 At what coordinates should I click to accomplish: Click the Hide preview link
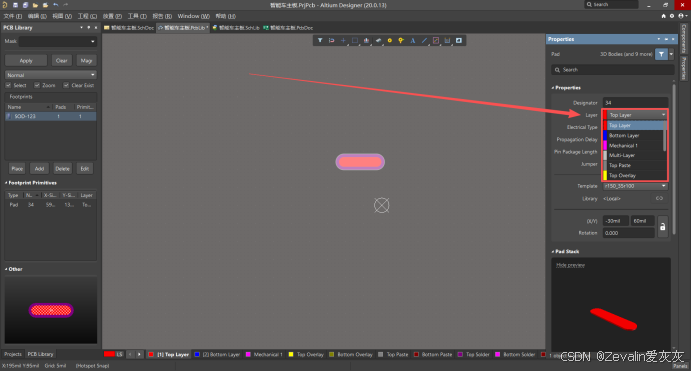[570, 265]
